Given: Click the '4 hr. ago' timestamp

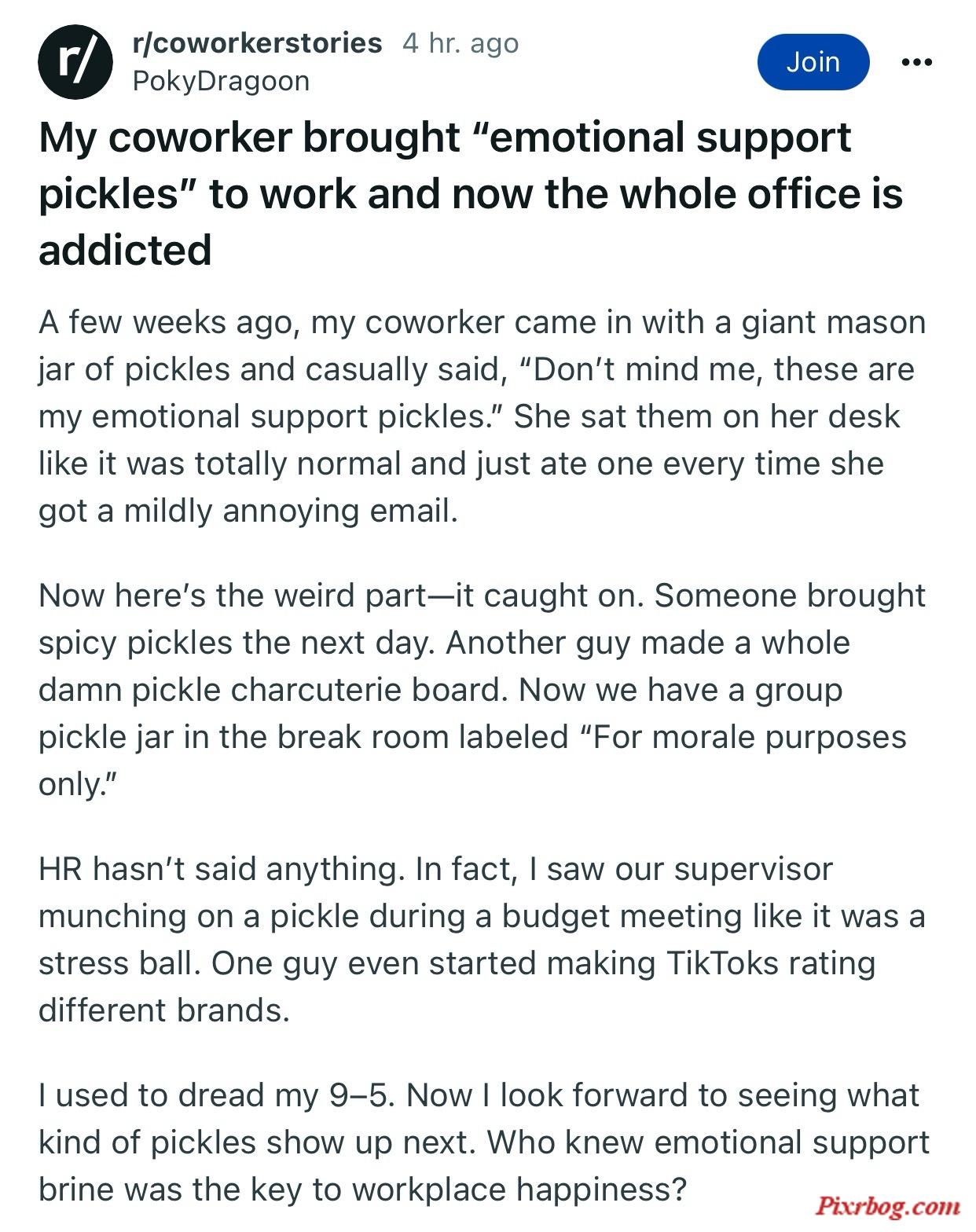Looking at the screenshot, I should 460,43.
